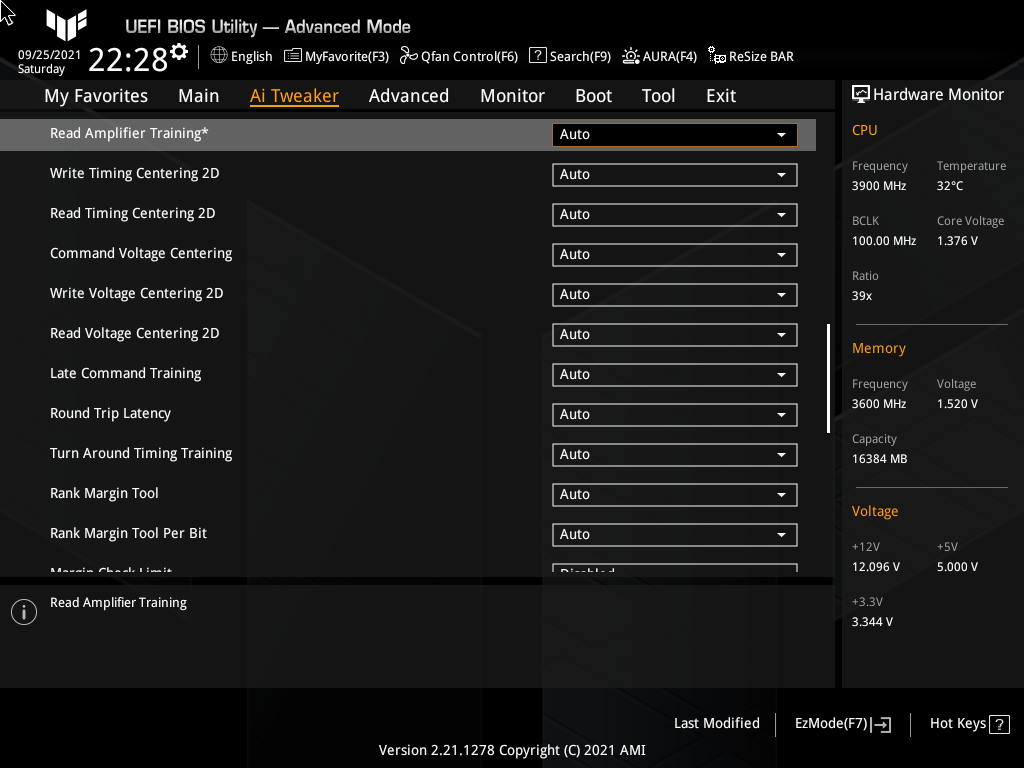The image size is (1024, 768).
Task: Open Turn Around Timing Training dropdown
Action: (x=675, y=455)
